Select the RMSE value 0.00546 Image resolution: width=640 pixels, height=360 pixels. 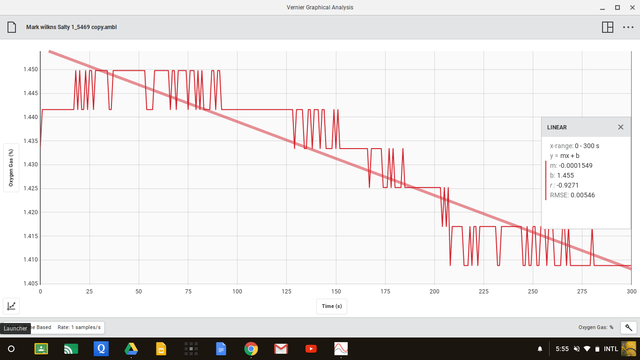[x=582, y=195]
